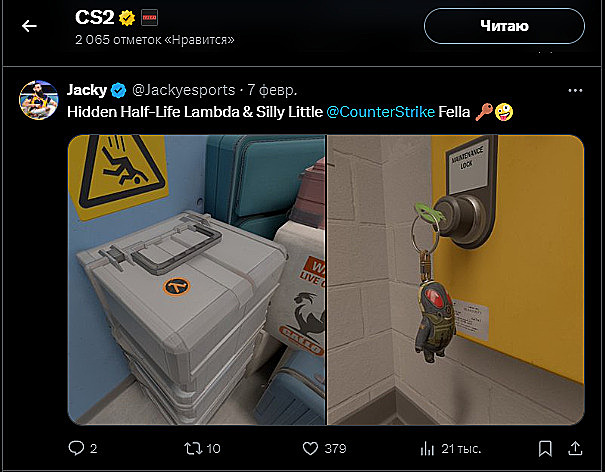This screenshot has height=472, width=605.
Task: Click the @Jackyesports handle
Action: [x=184, y=90]
